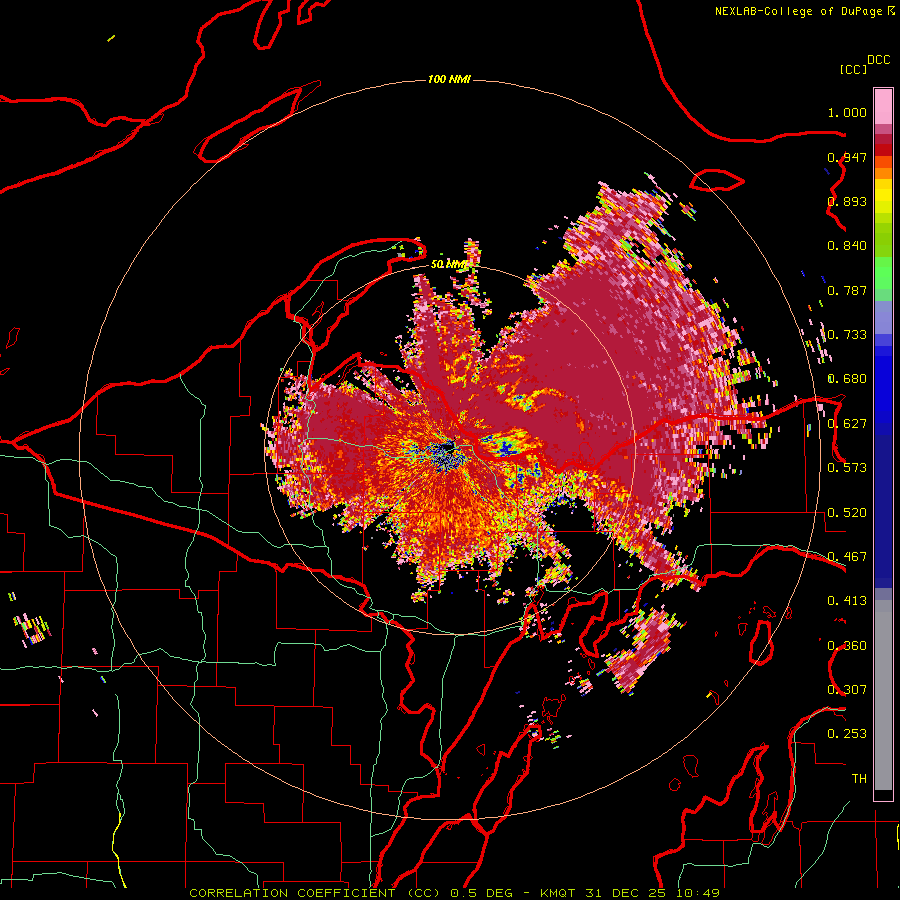Image resolution: width=900 pixels, height=900 pixels.
Task: Click the 0.787 scale value
Action: tap(847, 290)
